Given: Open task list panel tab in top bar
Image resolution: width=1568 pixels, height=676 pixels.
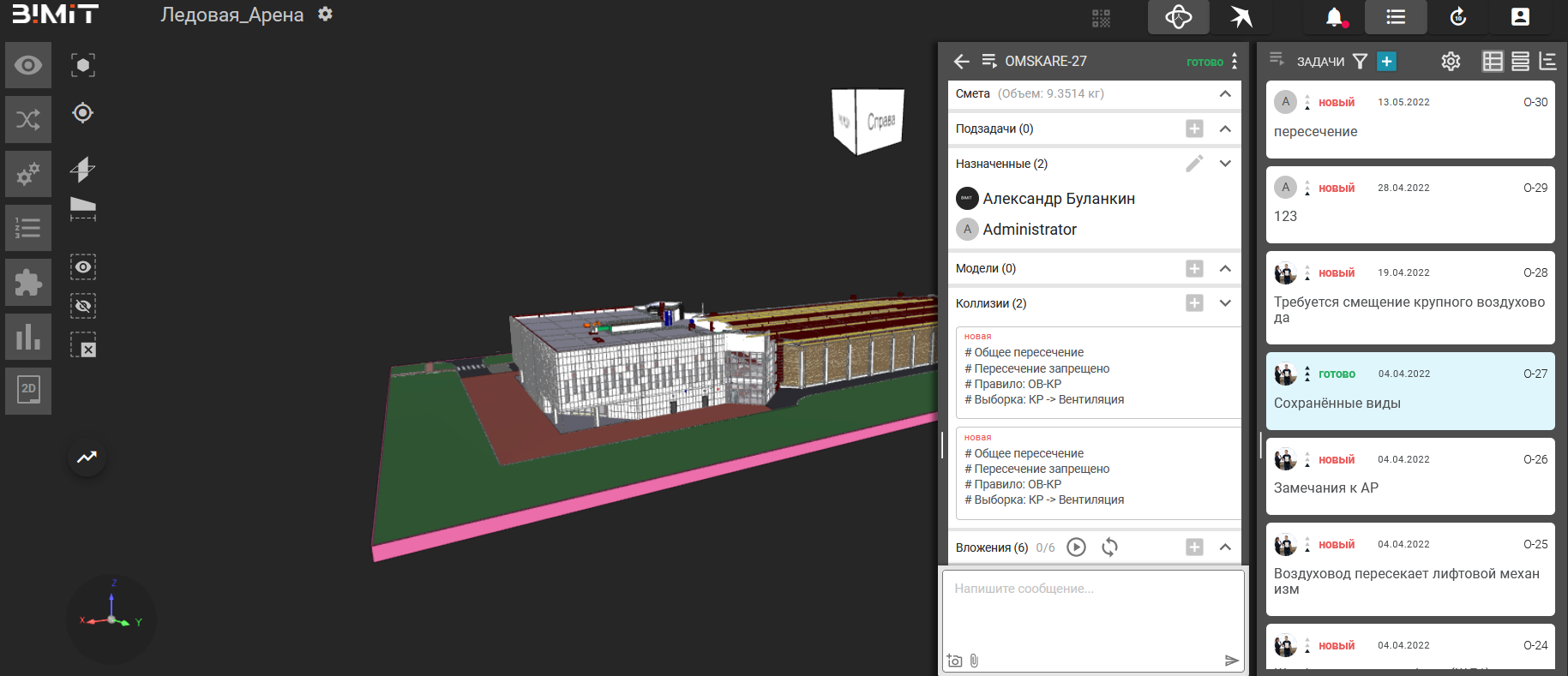Looking at the screenshot, I should (1396, 17).
